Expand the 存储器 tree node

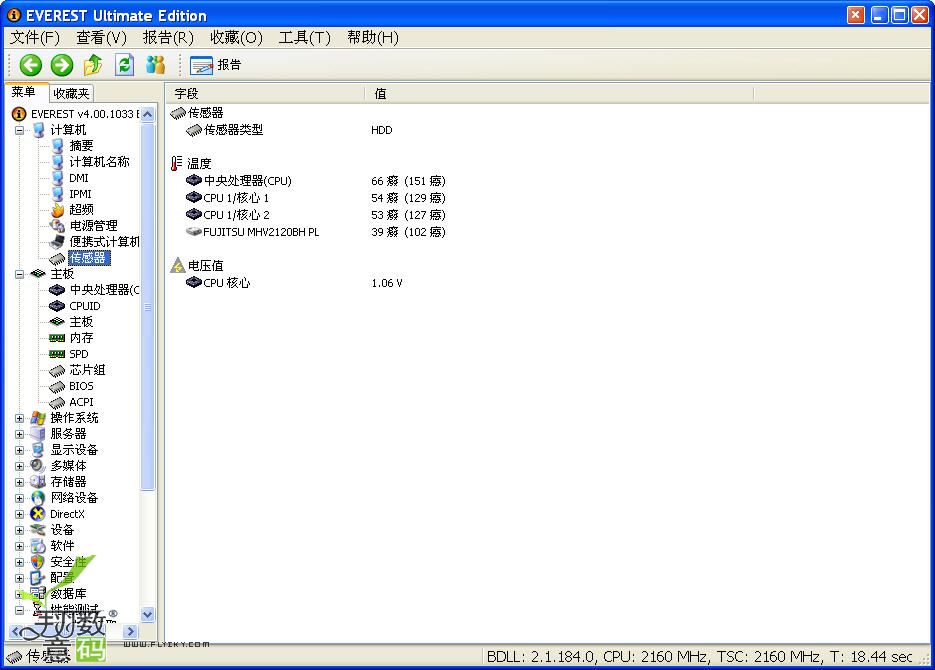point(20,482)
